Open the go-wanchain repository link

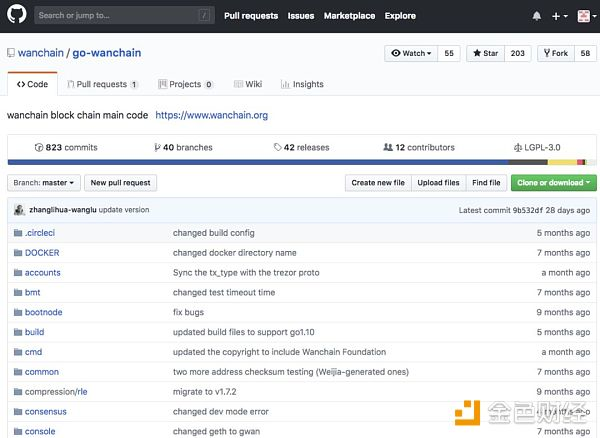[x=107, y=53]
